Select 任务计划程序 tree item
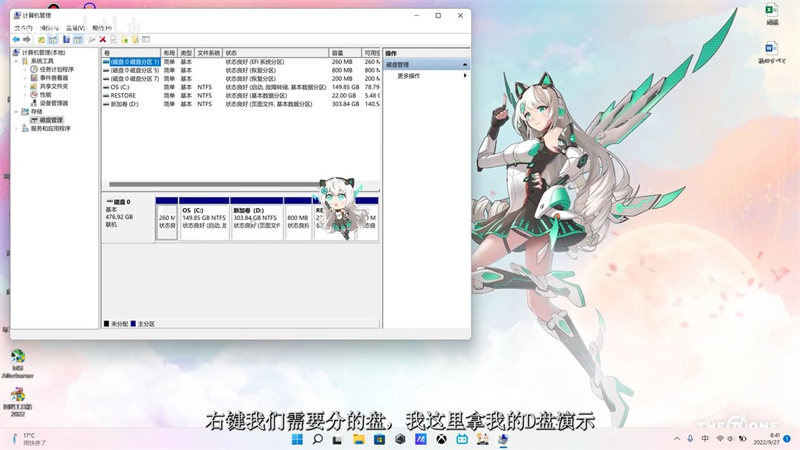800x450 pixels. 57,69
